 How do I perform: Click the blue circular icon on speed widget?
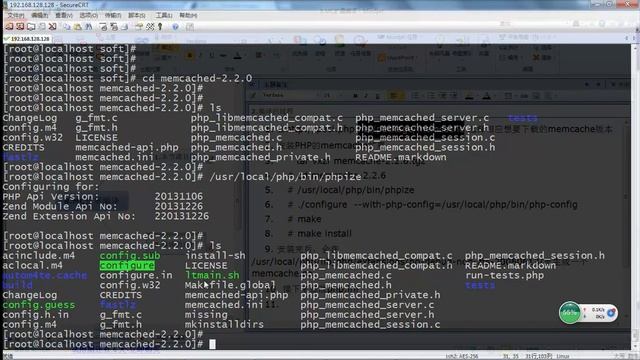pos(611,313)
